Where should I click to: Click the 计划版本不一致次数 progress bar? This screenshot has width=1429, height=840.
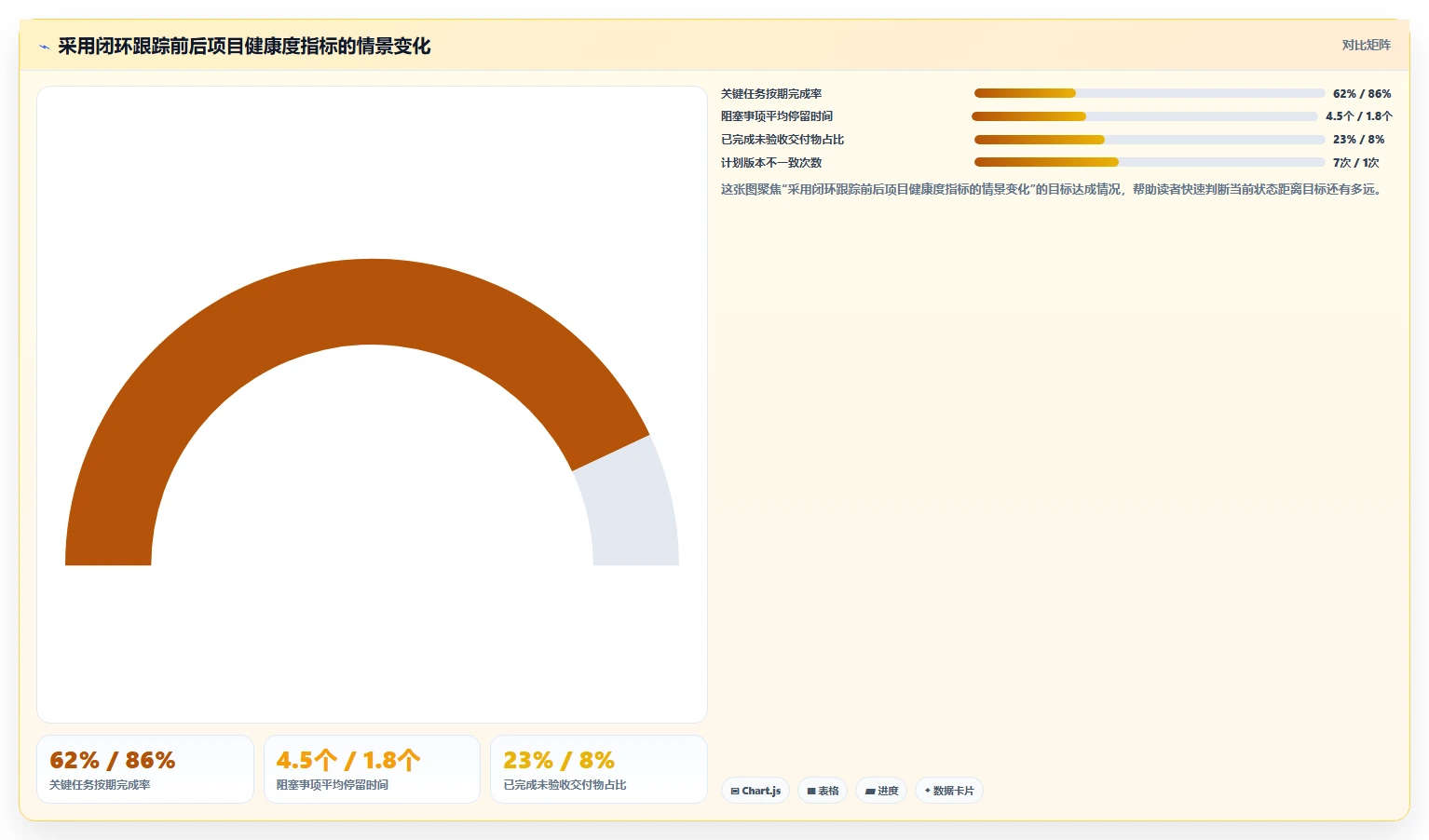1150,162
